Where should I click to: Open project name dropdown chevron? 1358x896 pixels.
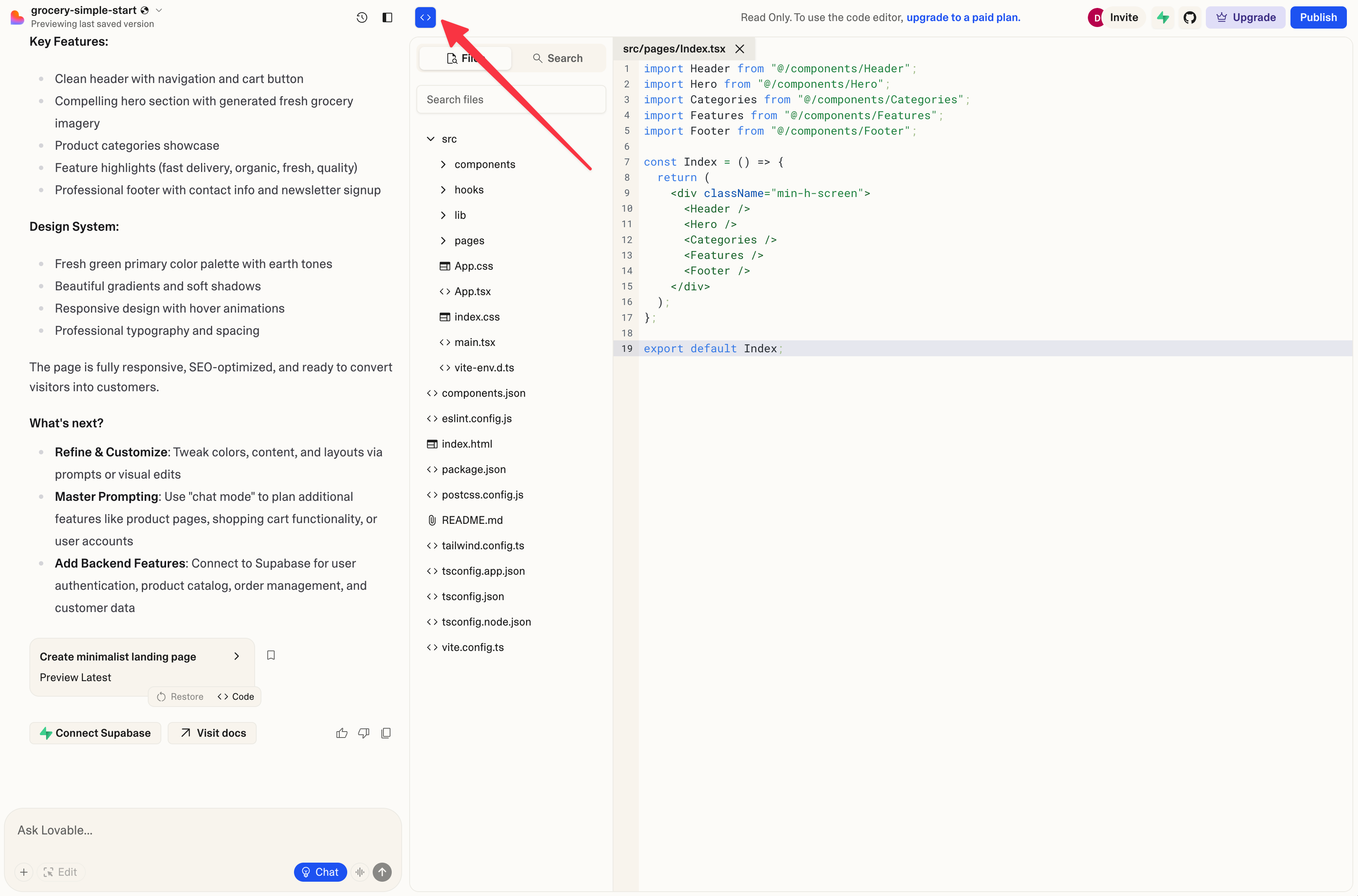(159, 10)
